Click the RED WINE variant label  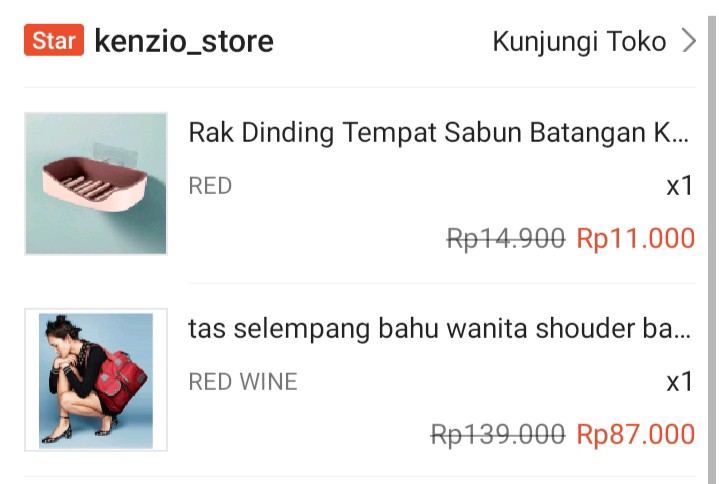click(x=243, y=382)
